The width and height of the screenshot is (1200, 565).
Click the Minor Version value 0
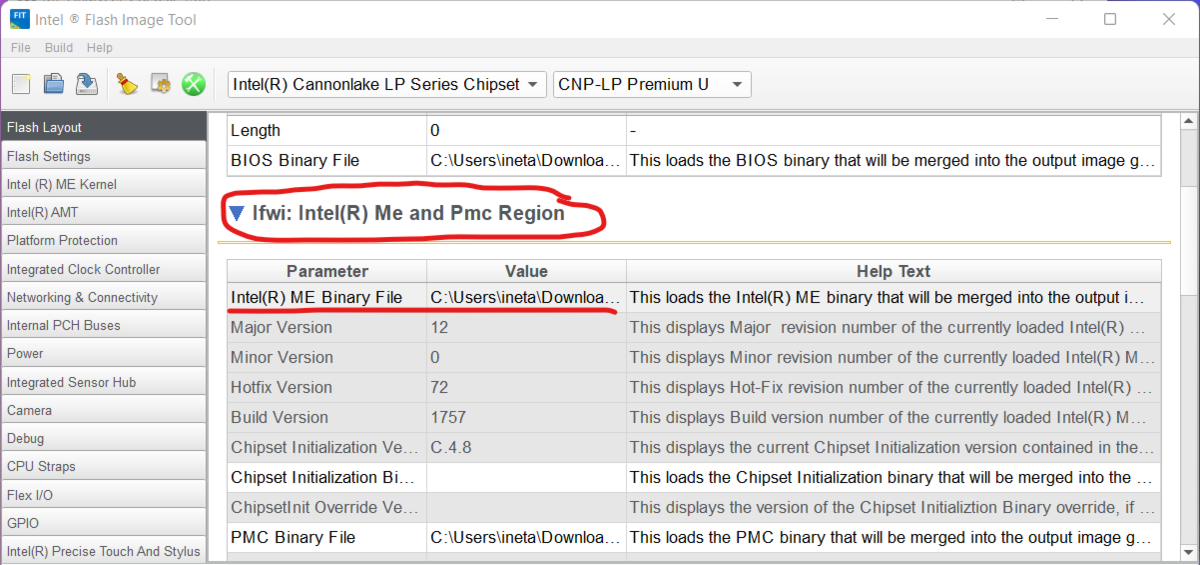point(435,357)
